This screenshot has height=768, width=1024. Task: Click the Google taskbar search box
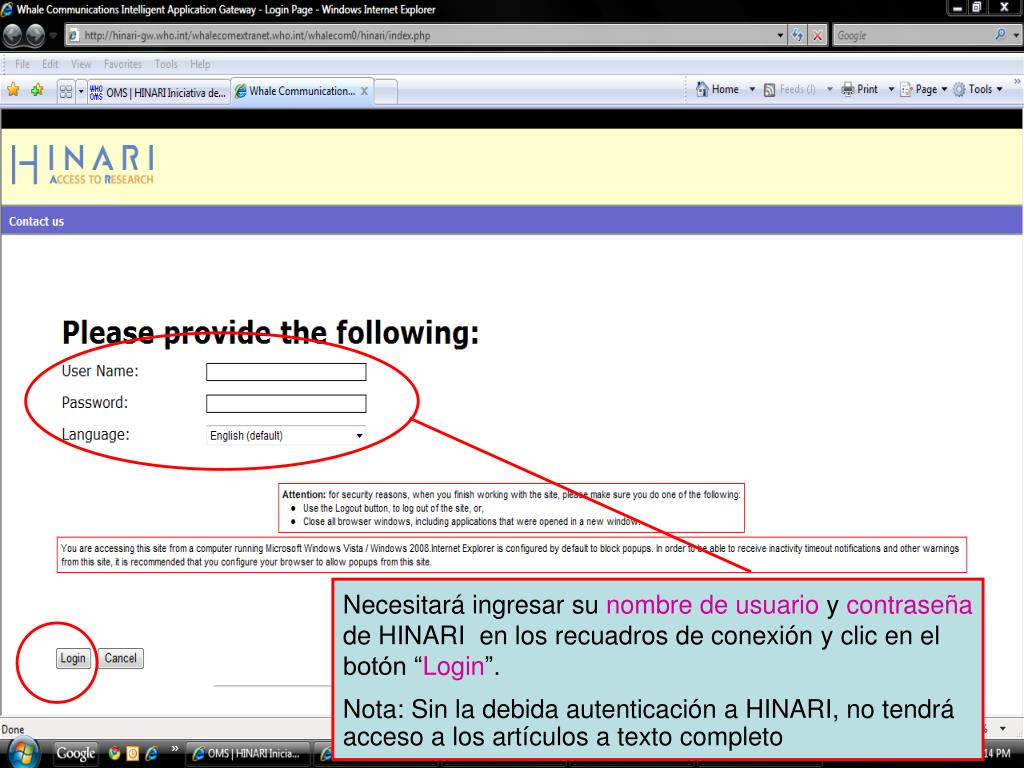coord(75,753)
